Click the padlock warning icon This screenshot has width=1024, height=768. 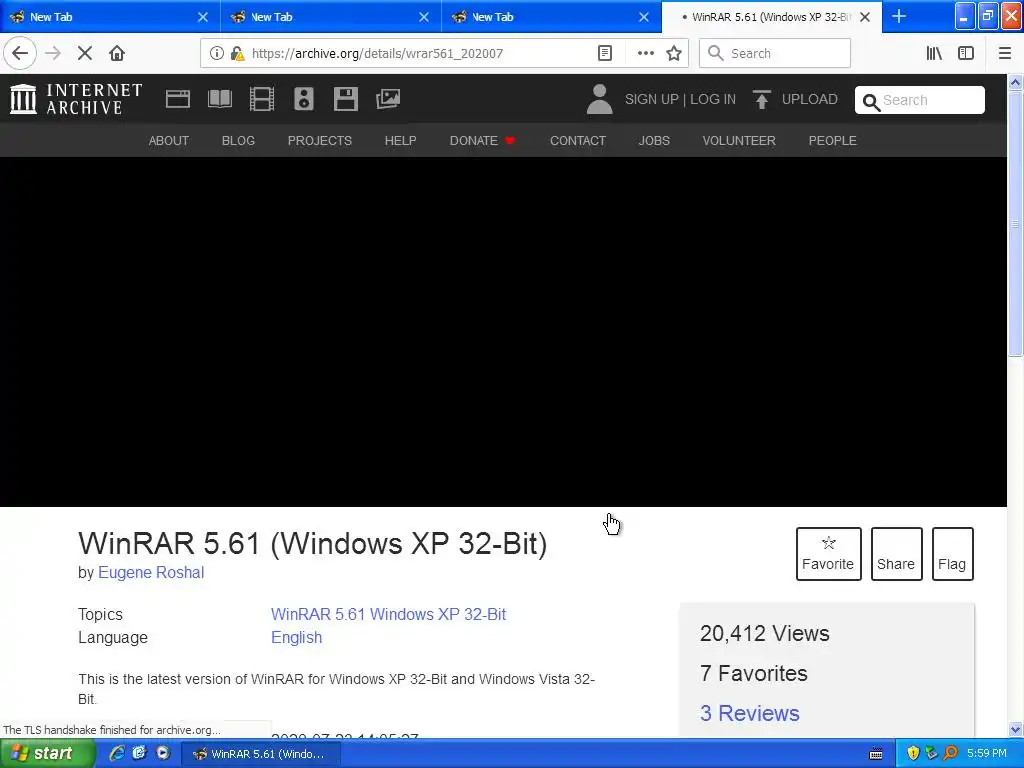(x=237, y=54)
